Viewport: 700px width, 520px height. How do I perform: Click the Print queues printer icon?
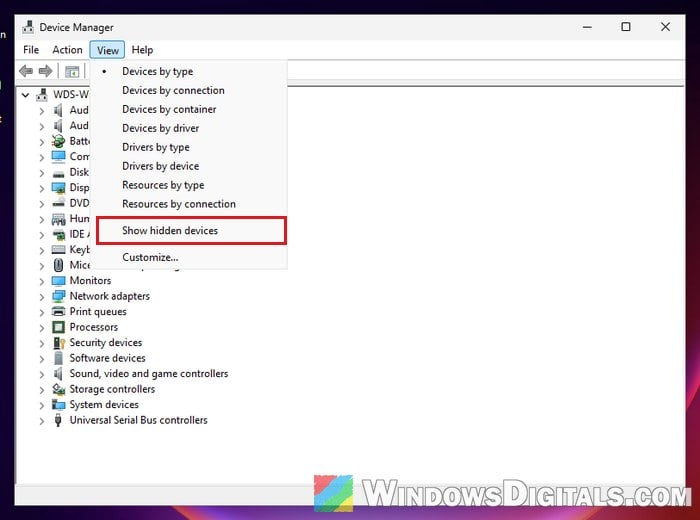click(x=58, y=312)
